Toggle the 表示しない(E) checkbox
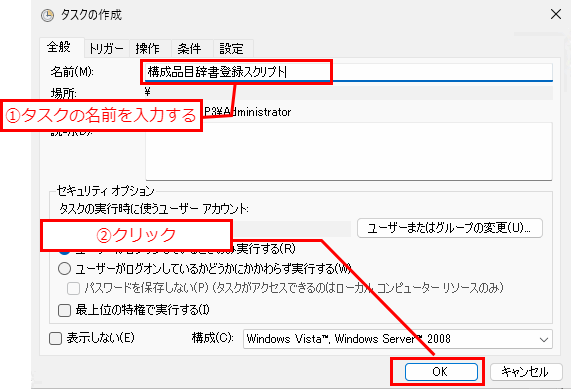572x389 pixels. click(x=55, y=339)
